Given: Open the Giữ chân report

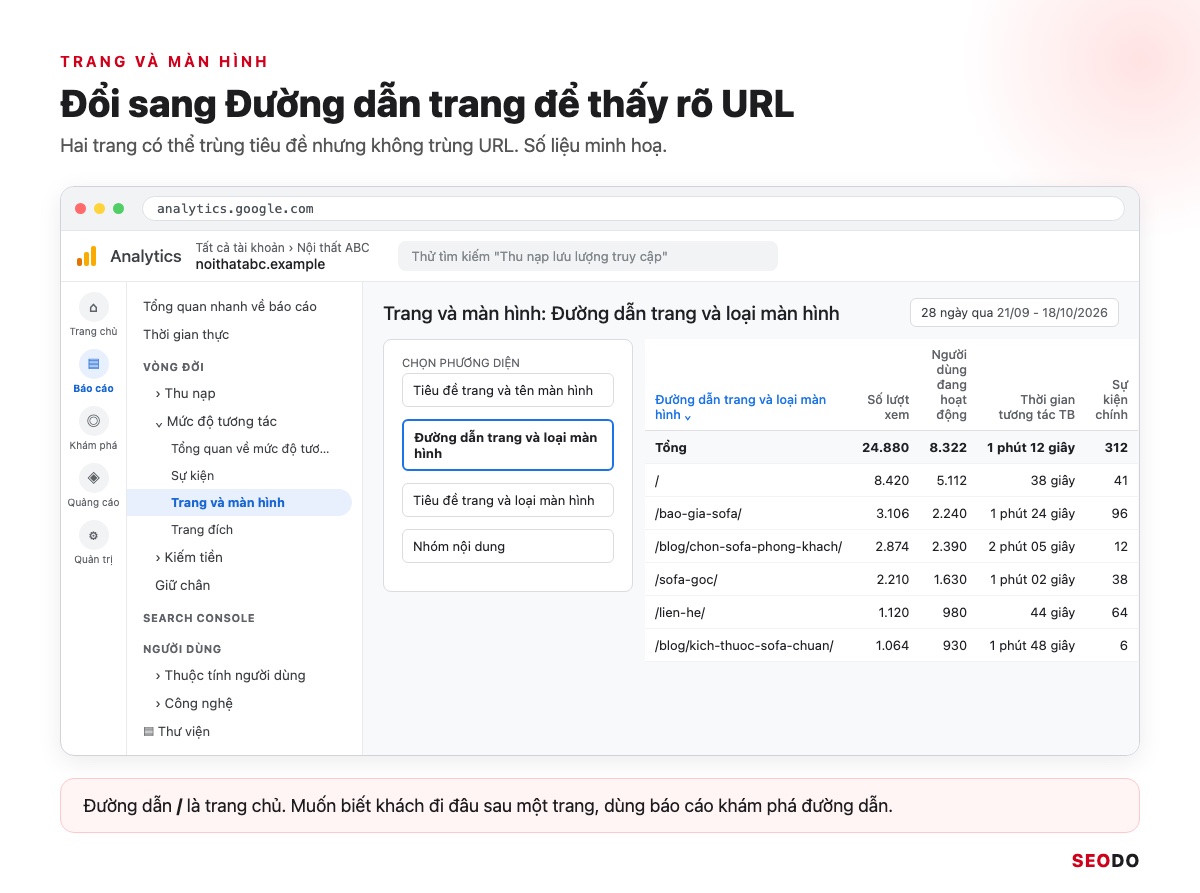Looking at the screenshot, I should 182,585.
